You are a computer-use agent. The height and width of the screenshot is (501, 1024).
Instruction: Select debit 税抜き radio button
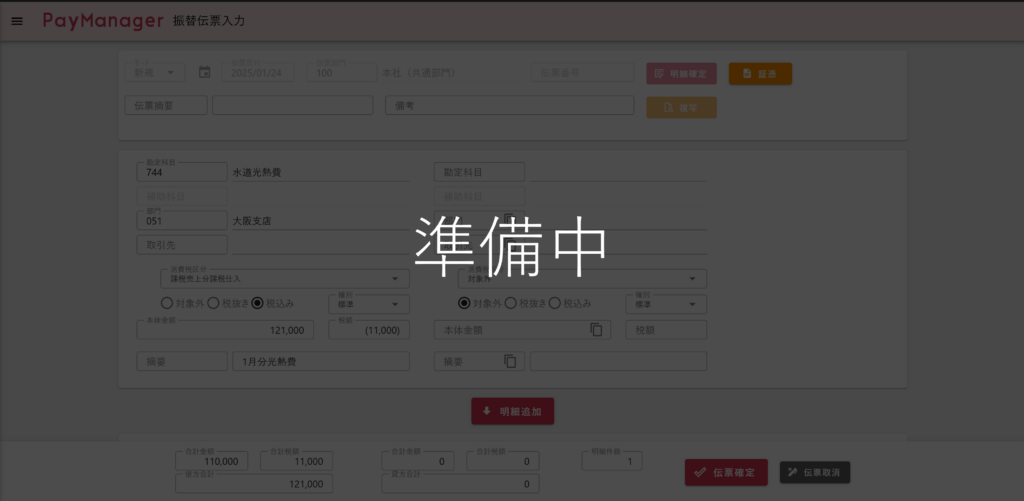[x=213, y=303]
